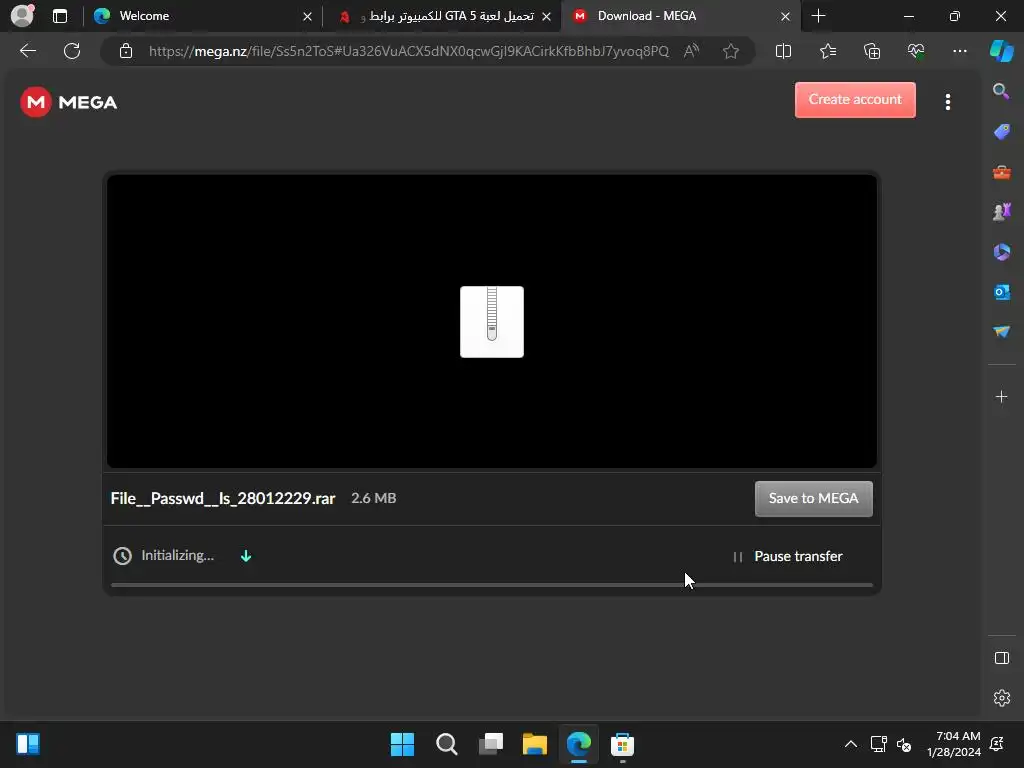Open Edge Settings and more menu
Image resolution: width=1024 pixels, height=768 pixels.
[959, 51]
